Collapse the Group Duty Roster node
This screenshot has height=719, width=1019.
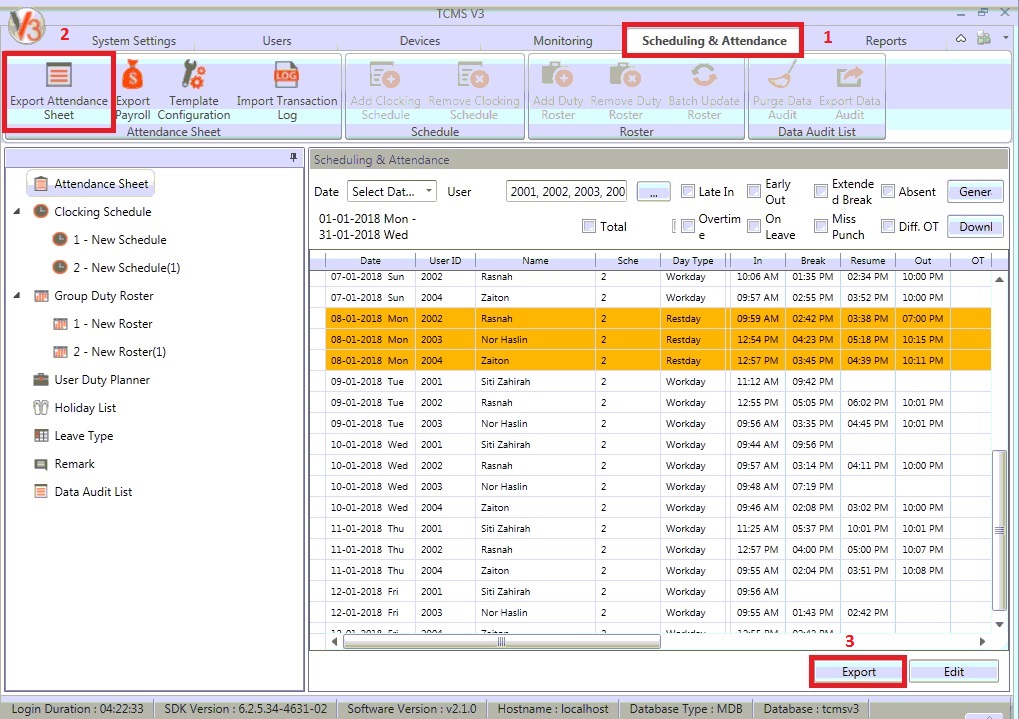point(17,296)
